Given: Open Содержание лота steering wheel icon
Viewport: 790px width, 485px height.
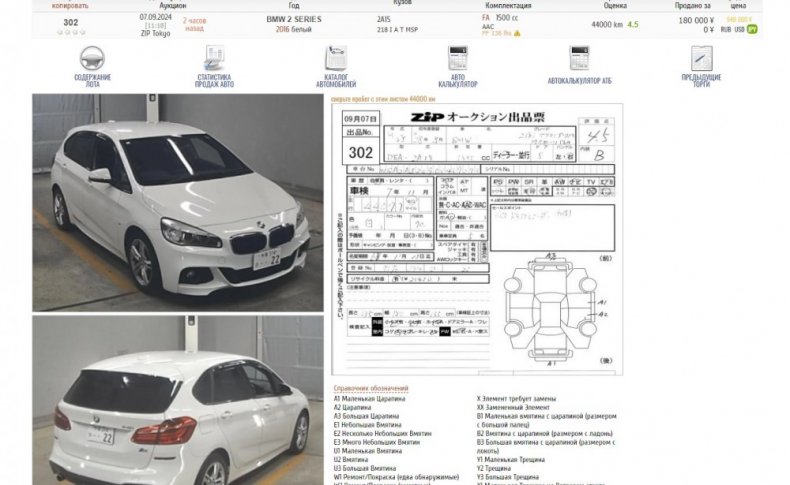Looking at the screenshot, I should click(92, 58).
